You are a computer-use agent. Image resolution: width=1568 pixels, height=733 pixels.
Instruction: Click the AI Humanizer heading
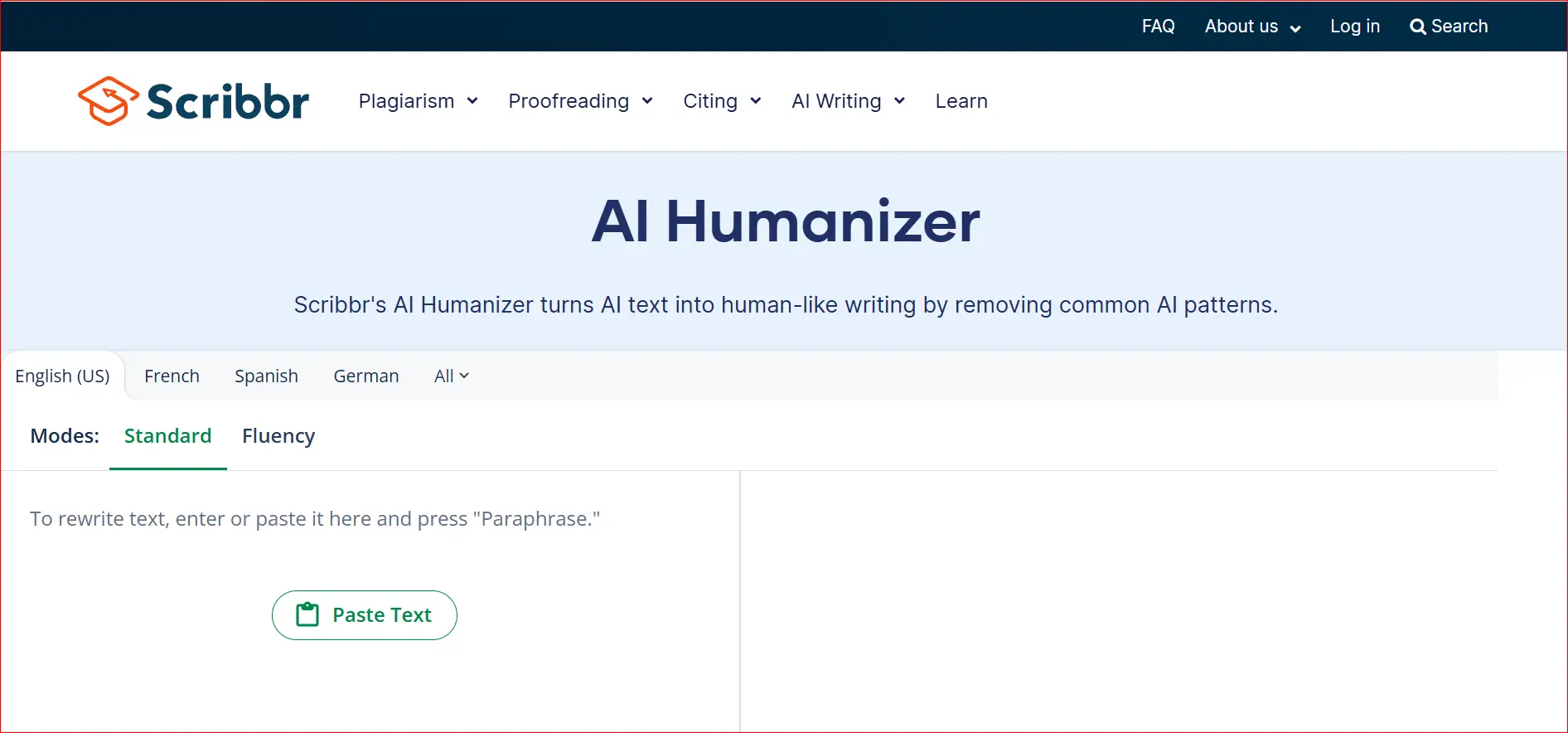(786, 222)
